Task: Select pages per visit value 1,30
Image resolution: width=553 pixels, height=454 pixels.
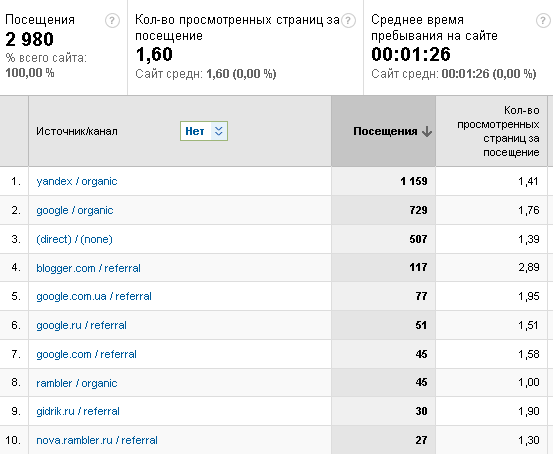Action: (529, 440)
